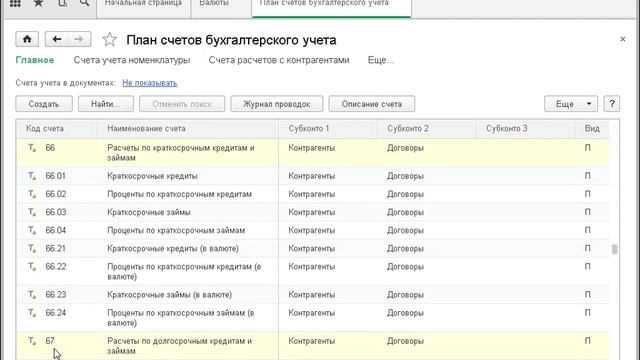Open favorites star in top bar

coord(38,3)
